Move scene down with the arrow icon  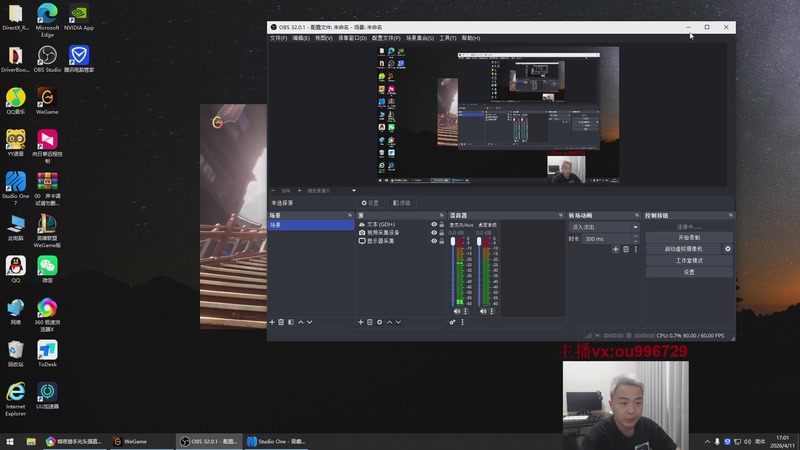(x=310, y=322)
